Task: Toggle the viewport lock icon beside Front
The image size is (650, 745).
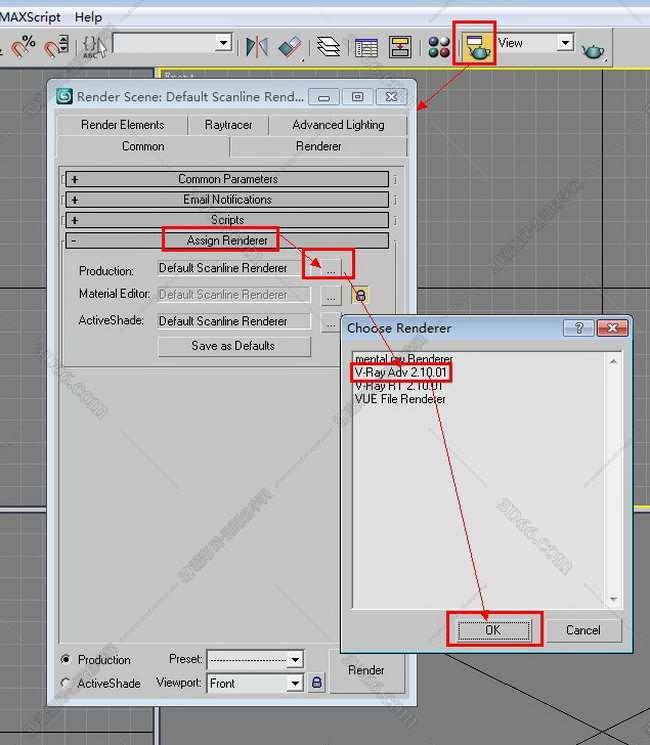Action: 316,683
